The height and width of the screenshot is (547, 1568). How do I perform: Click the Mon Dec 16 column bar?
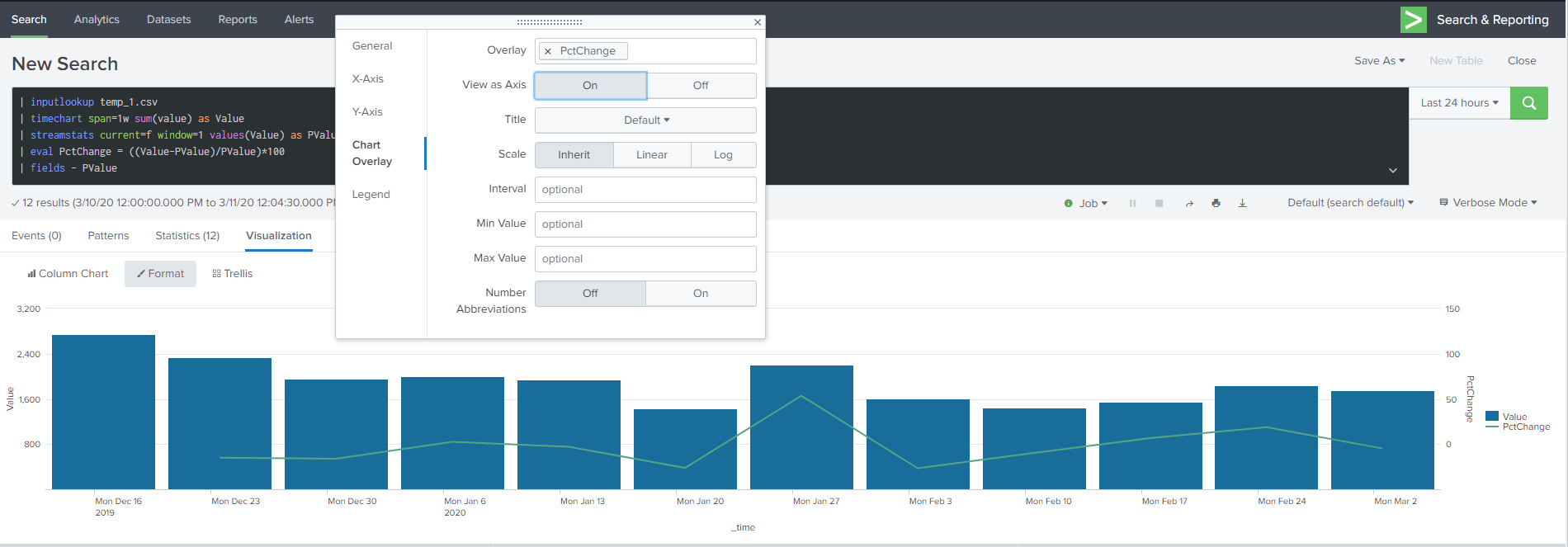103,412
